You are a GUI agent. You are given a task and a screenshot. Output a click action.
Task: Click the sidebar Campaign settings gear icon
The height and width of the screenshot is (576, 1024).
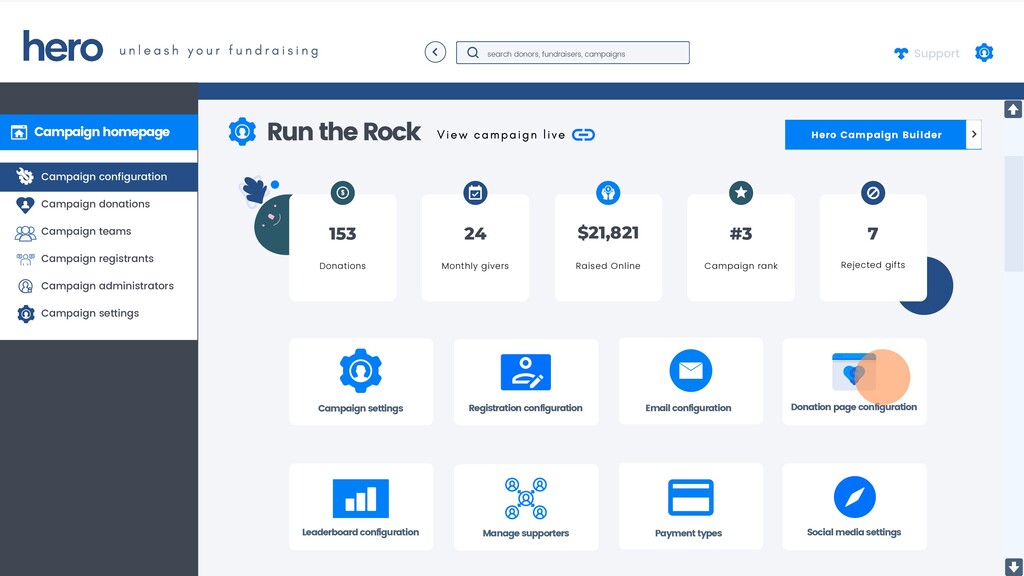[x=25, y=314]
